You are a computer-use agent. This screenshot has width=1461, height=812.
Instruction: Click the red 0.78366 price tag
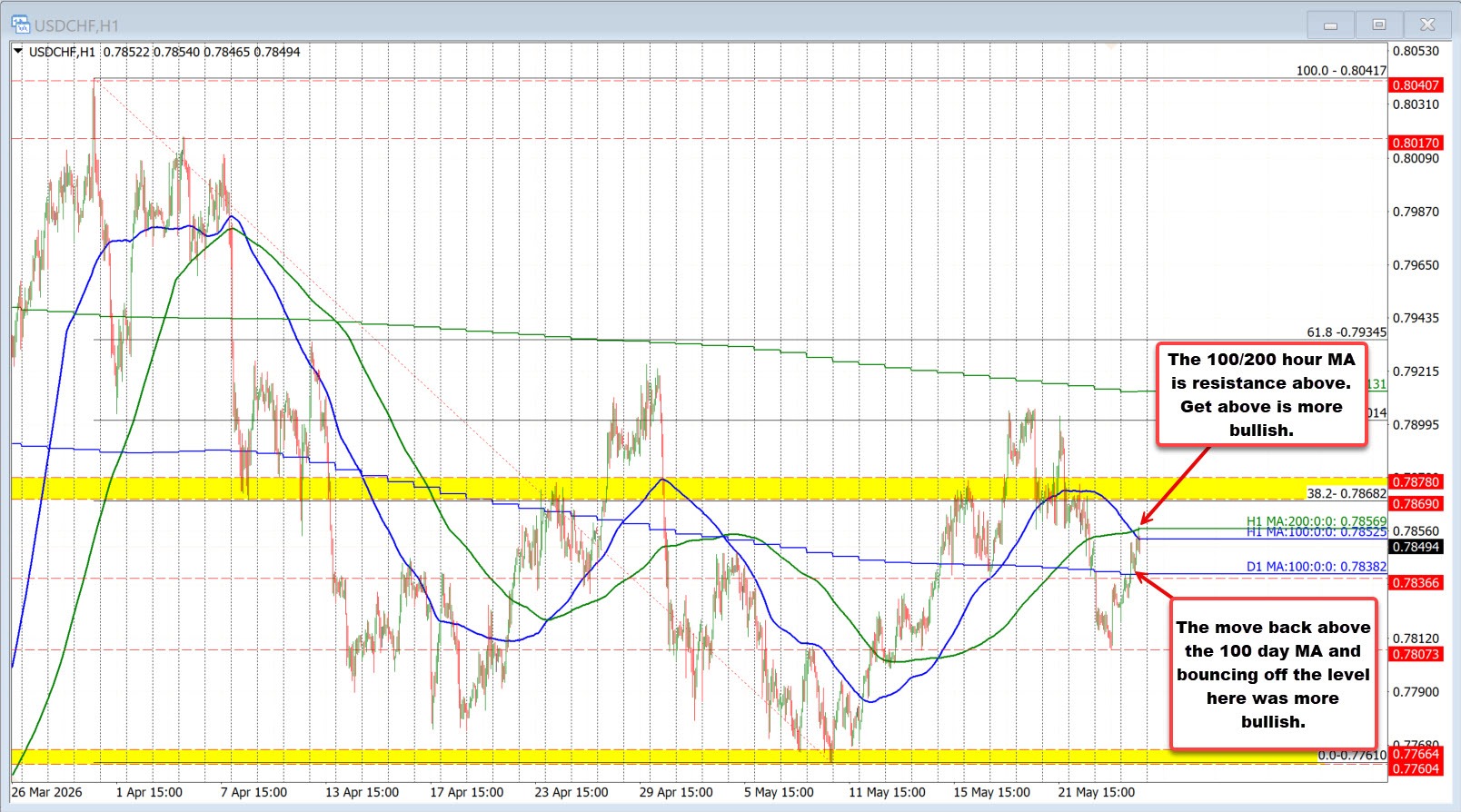coord(1416,582)
